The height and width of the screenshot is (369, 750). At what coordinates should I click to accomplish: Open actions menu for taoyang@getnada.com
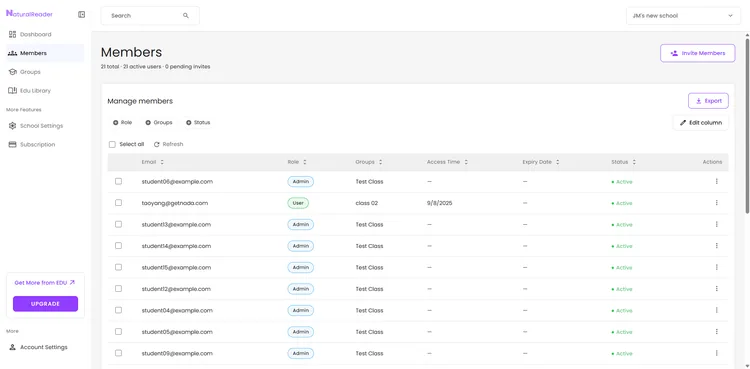[x=717, y=203]
